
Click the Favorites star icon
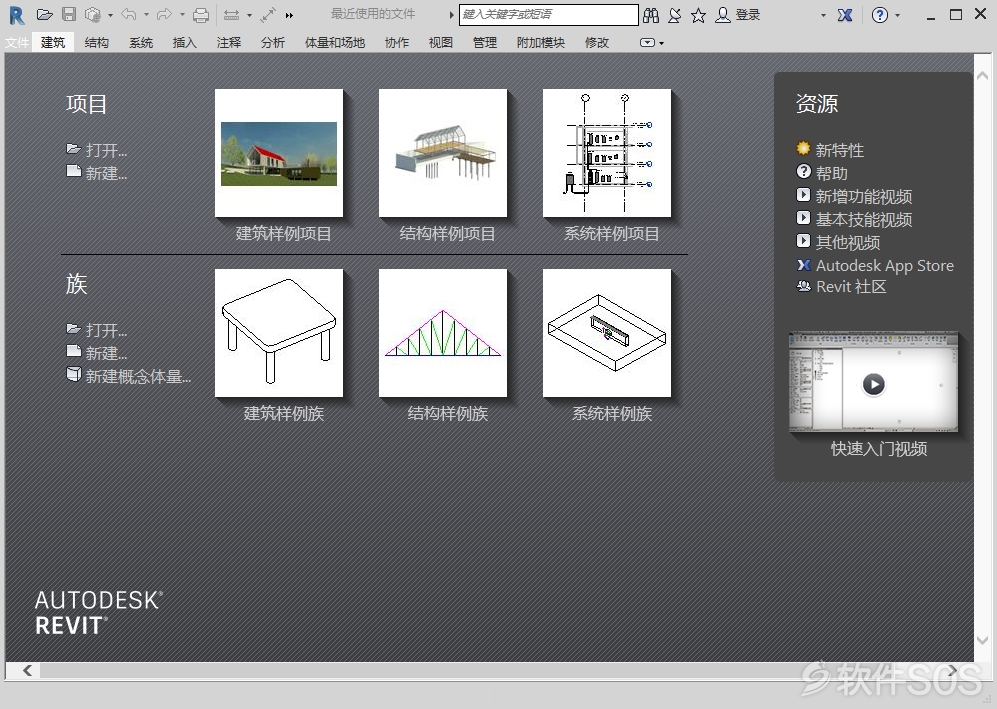[698, 15]
